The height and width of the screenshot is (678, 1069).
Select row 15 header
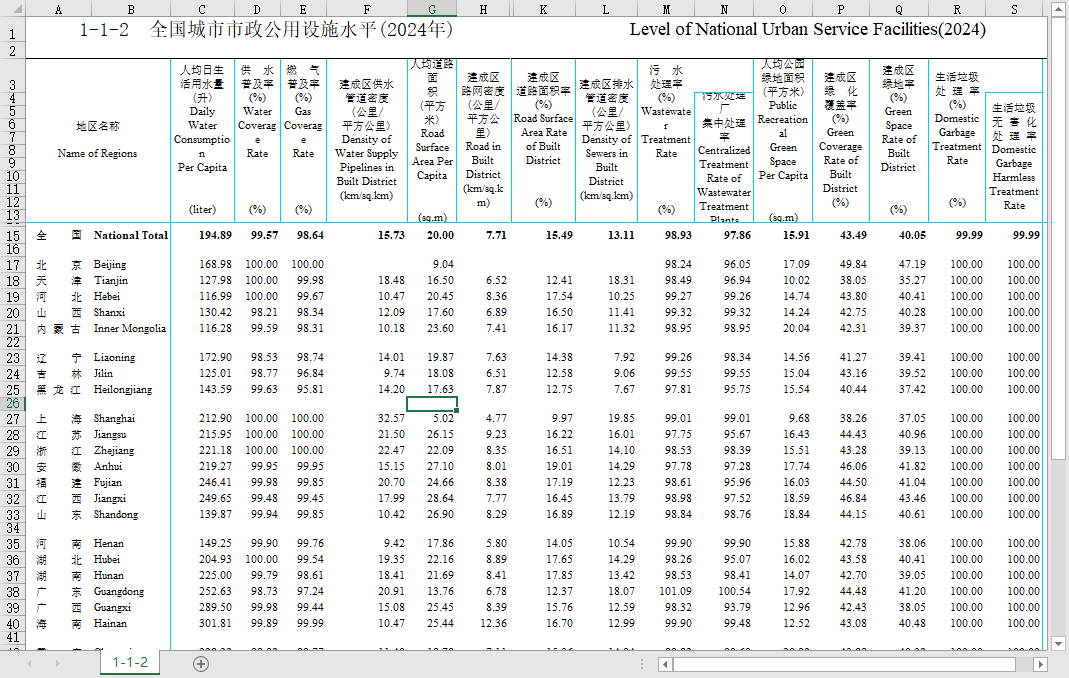(x=12, y=236)
